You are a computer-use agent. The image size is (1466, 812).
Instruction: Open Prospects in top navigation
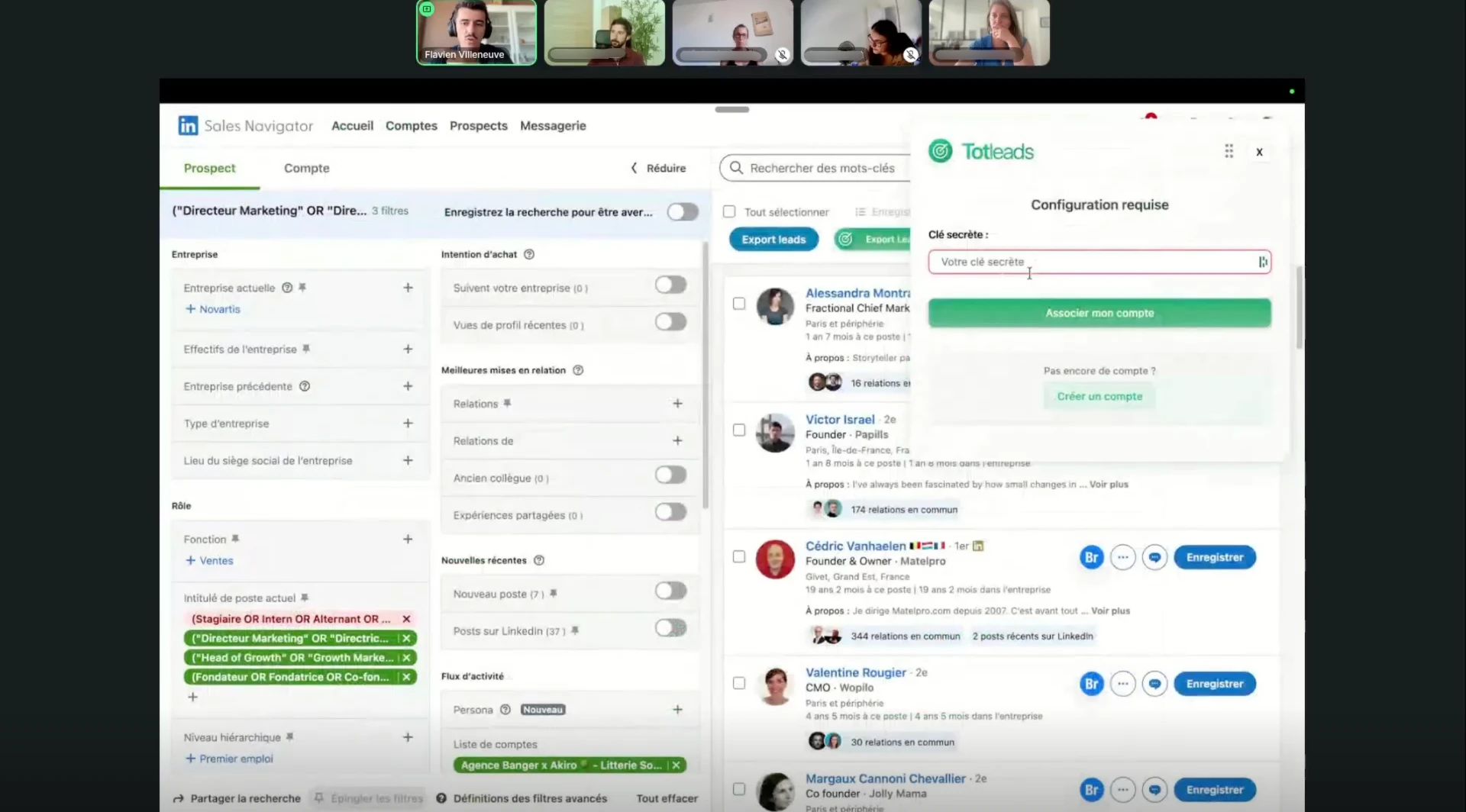pyautogui.click(x=478, y=126)
